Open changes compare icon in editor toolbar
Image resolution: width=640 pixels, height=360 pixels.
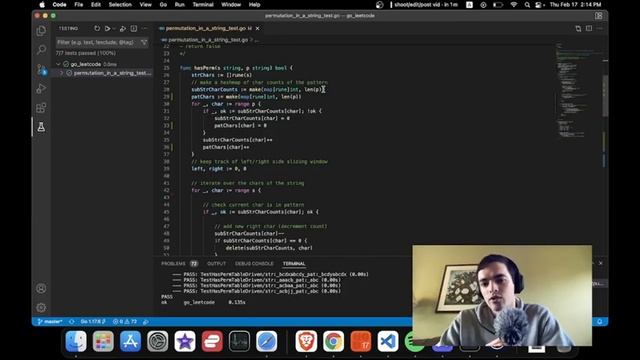[578, 29]
